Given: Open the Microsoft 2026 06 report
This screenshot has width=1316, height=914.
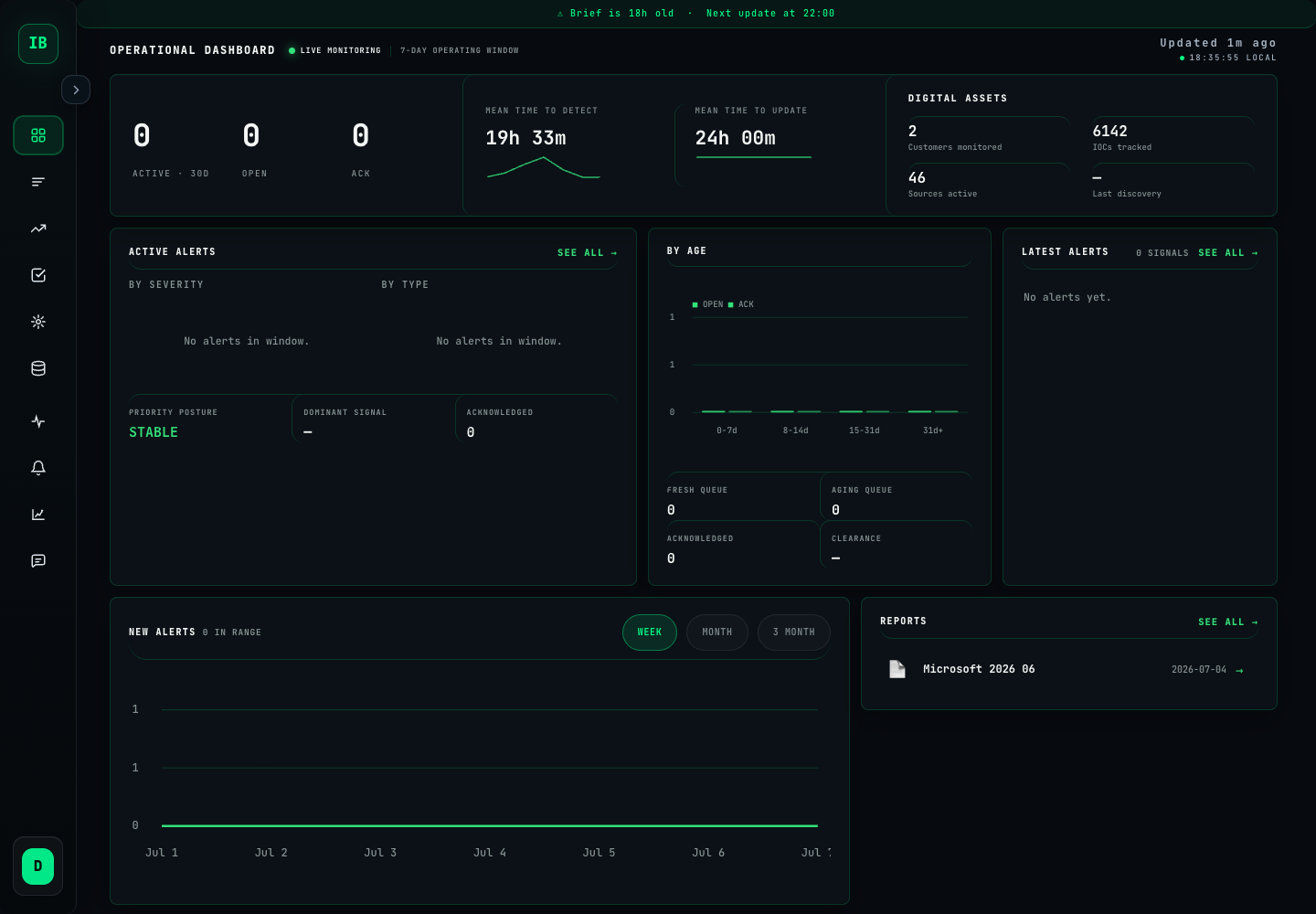Looking at the screenshot, I should pos(1069,670).
